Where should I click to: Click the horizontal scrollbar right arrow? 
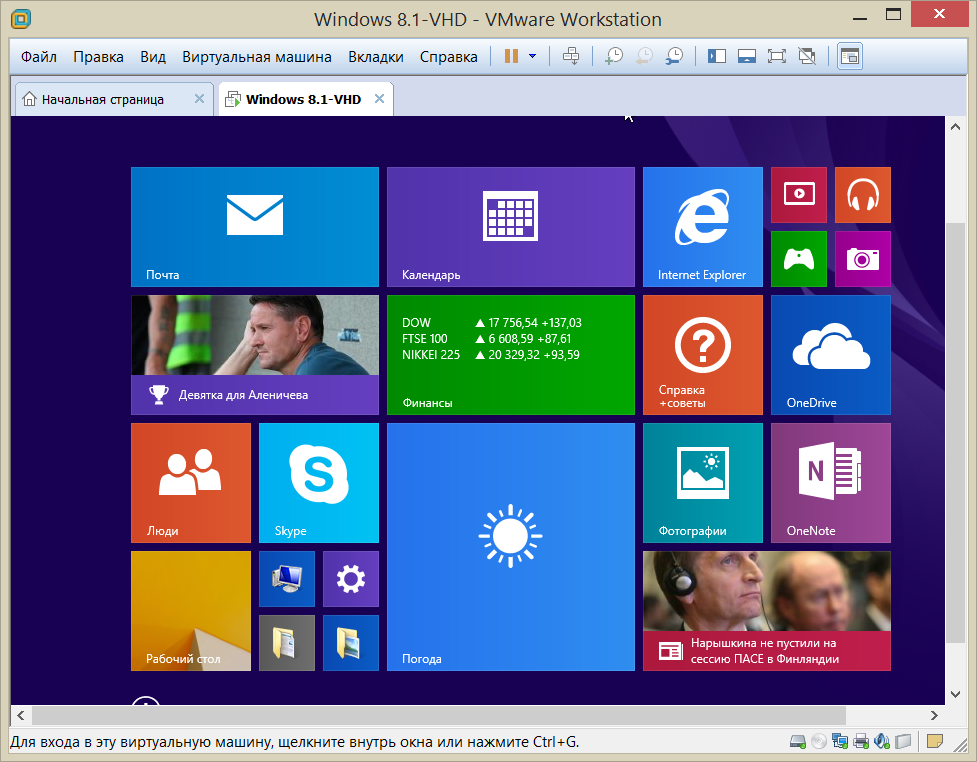point(934,715)
